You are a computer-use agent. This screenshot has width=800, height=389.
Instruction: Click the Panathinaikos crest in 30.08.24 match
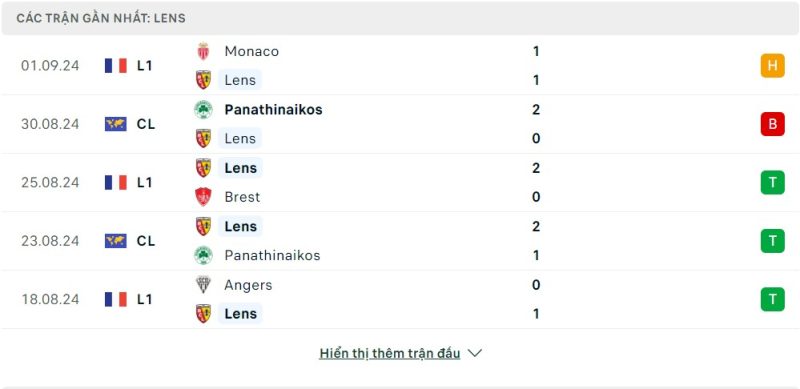203,110
